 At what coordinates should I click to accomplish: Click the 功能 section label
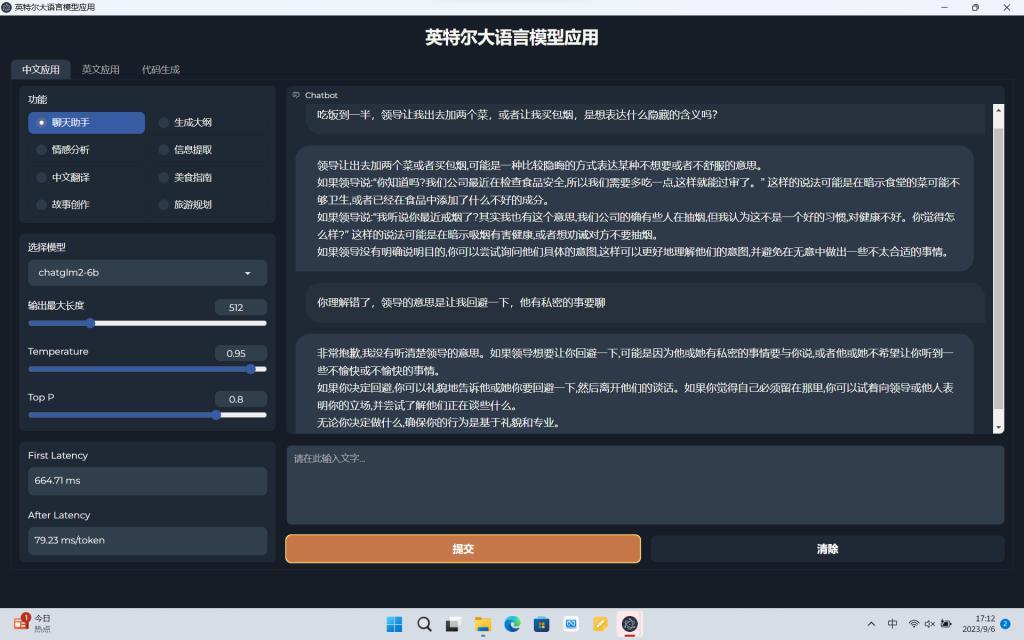(37, 99)
